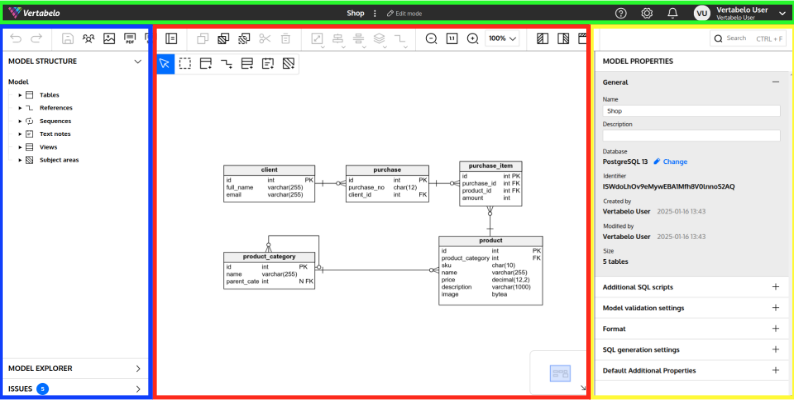
Task: Open the share model people icon
Action: click(89, 38)
